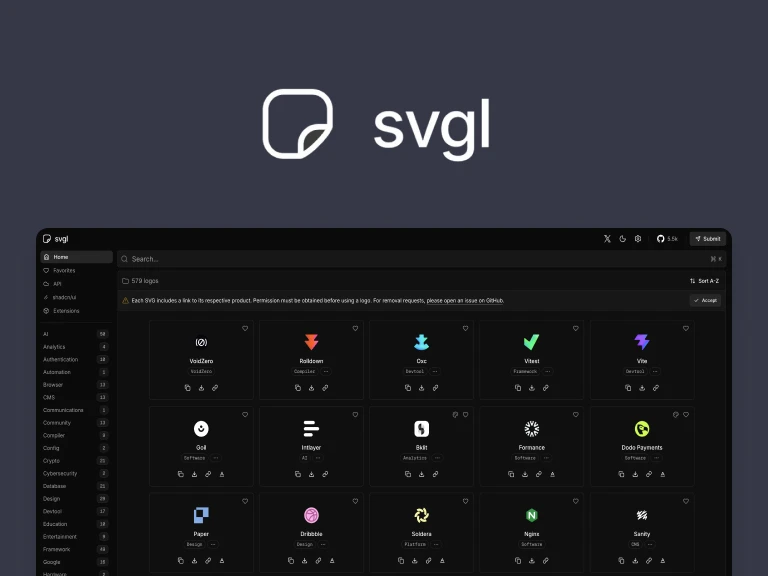The height and width of the screenshot is (576, 768).
Task: Show wordmark version of Goil logo
Action: click(222, 474)
